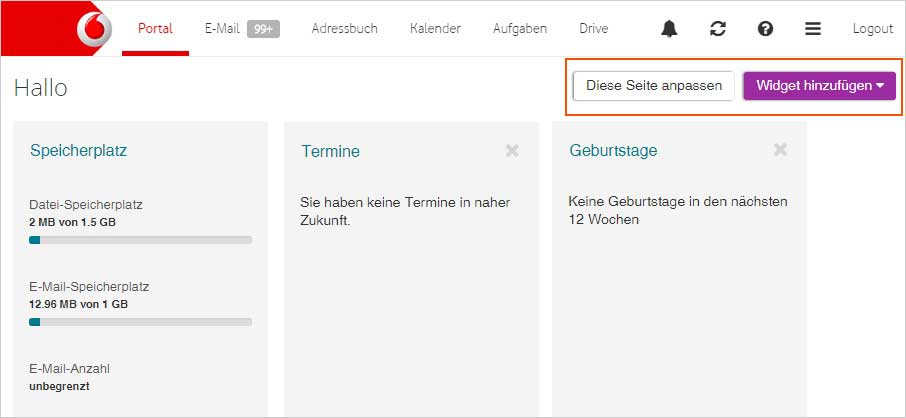Click the refresh sync icon
The width and height of the screenshot is (906, 418).
[718, 29]
